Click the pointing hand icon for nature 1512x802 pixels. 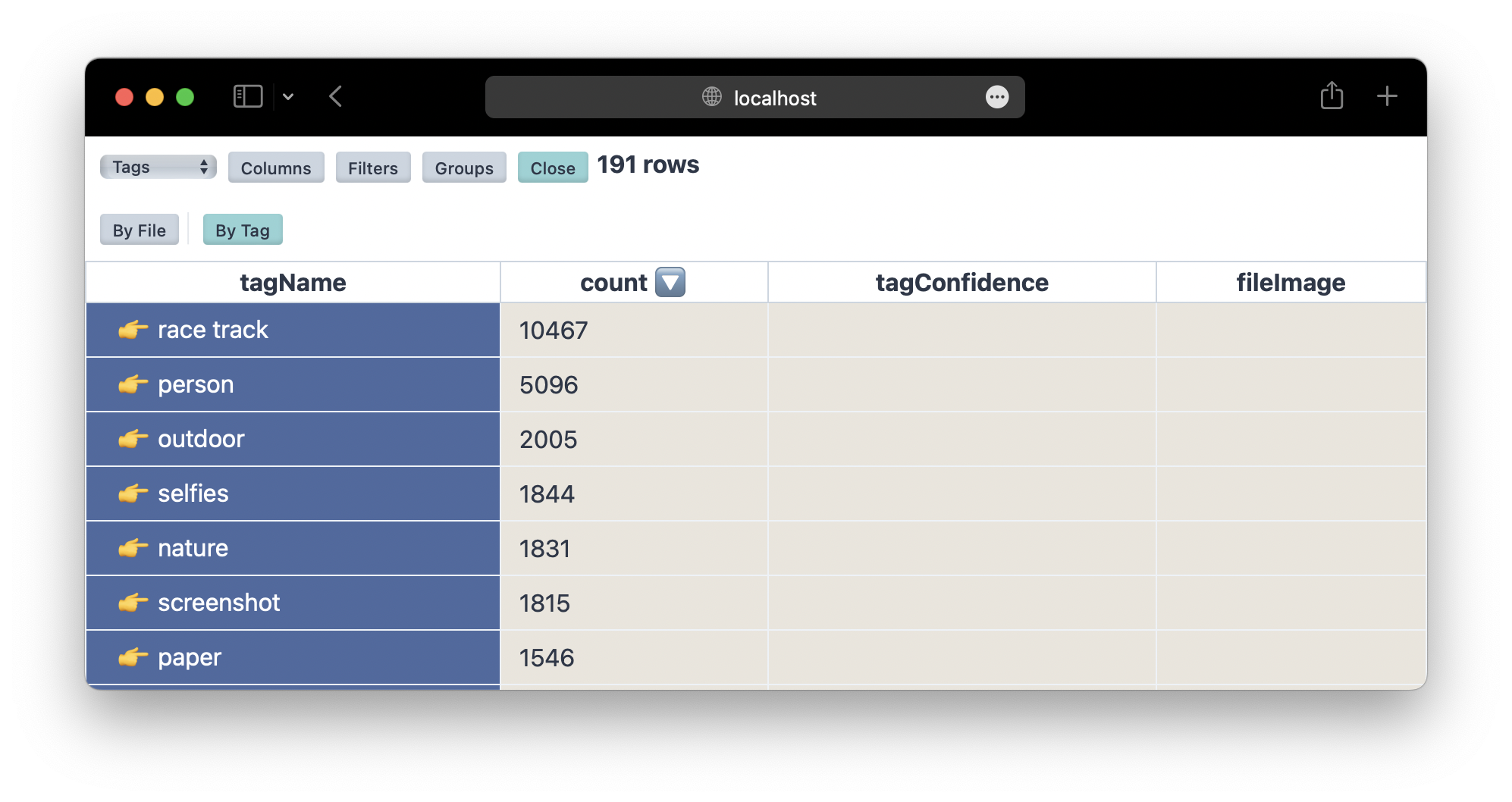click(133, 548)
